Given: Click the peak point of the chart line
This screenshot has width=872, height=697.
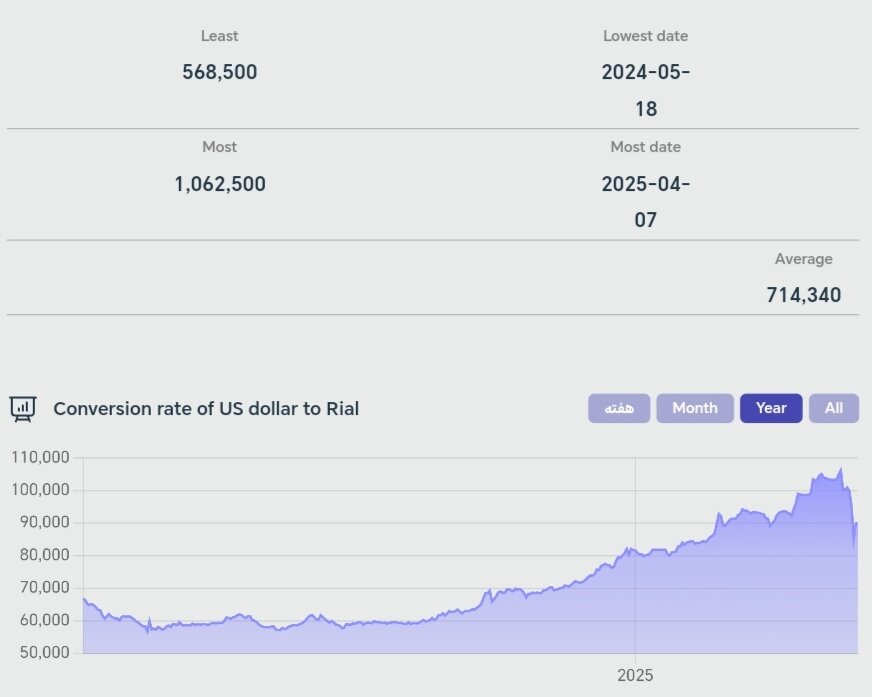Looking at the screenshot, I should (x=841, y=468).
